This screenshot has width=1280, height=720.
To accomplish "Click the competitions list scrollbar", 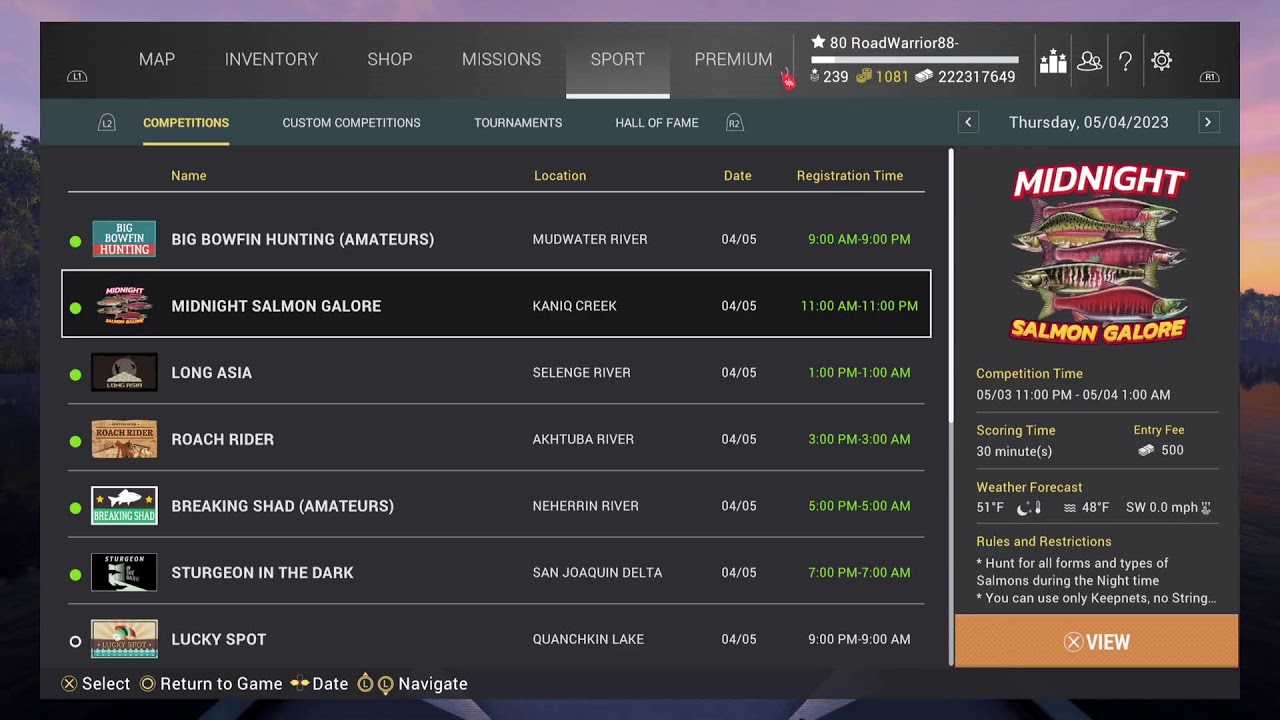I will pos(951,285).
